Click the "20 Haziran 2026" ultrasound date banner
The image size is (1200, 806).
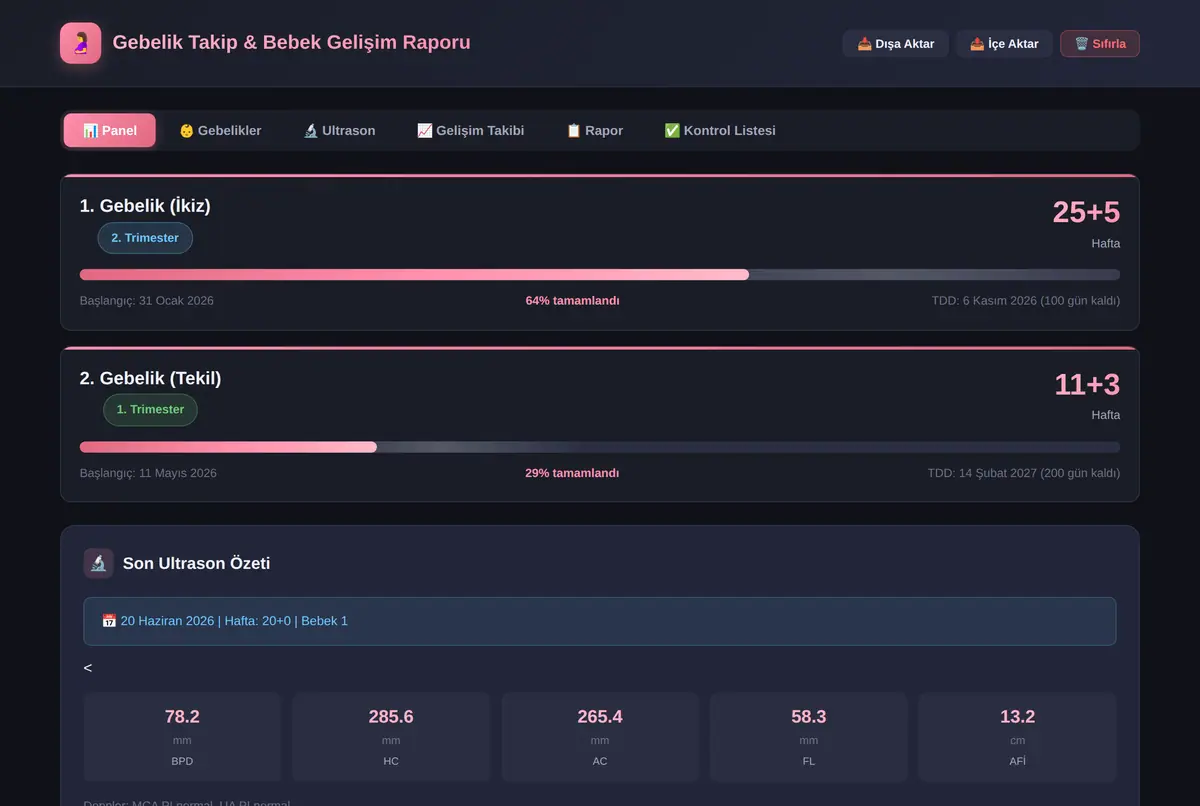coord(600,621)
